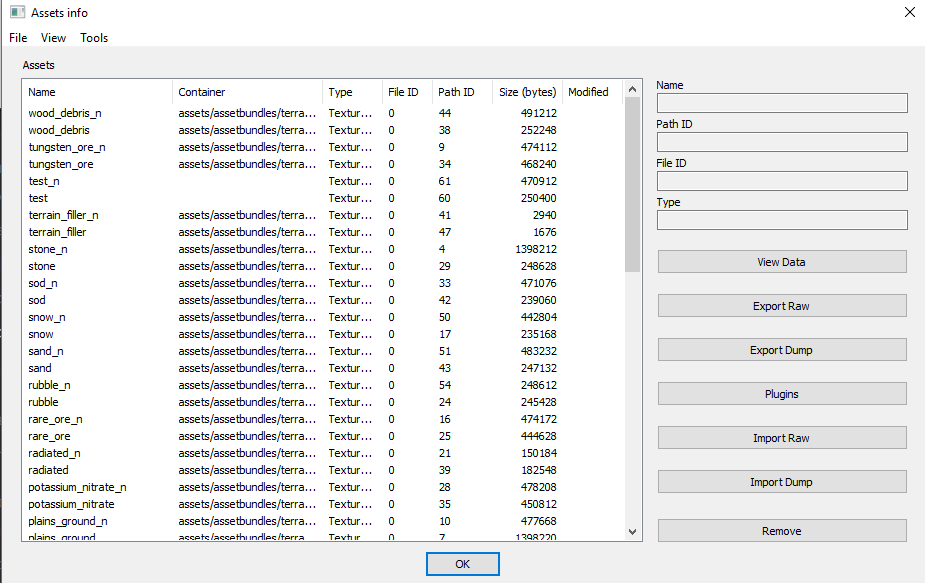Open the File menu
This screenshot has width=925, height=583.
[x=18, y=38]
